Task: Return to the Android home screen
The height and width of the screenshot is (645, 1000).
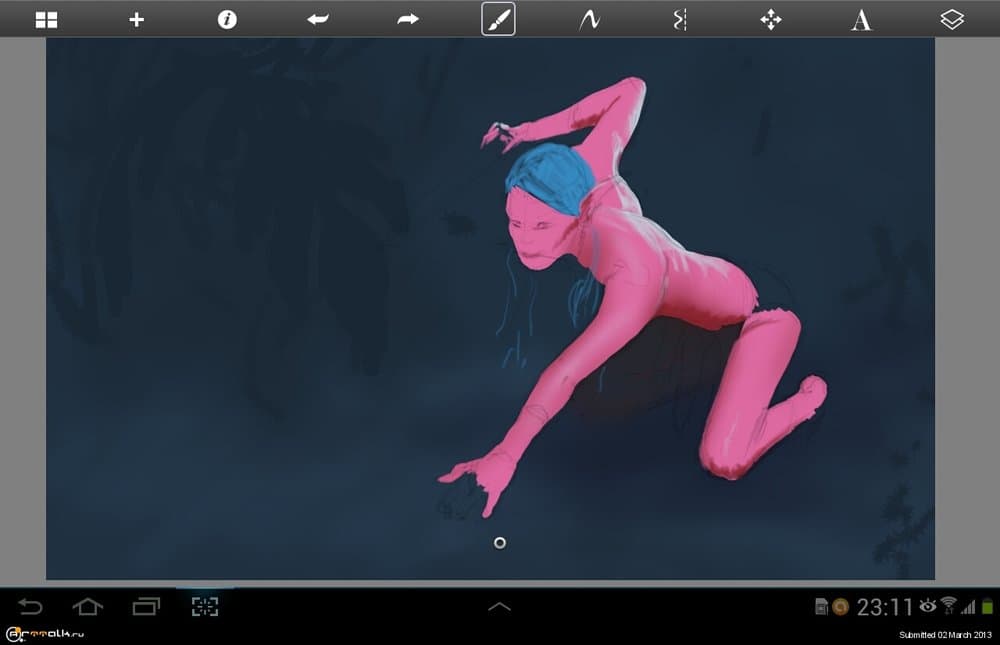Action: click(x=89, y=606)
